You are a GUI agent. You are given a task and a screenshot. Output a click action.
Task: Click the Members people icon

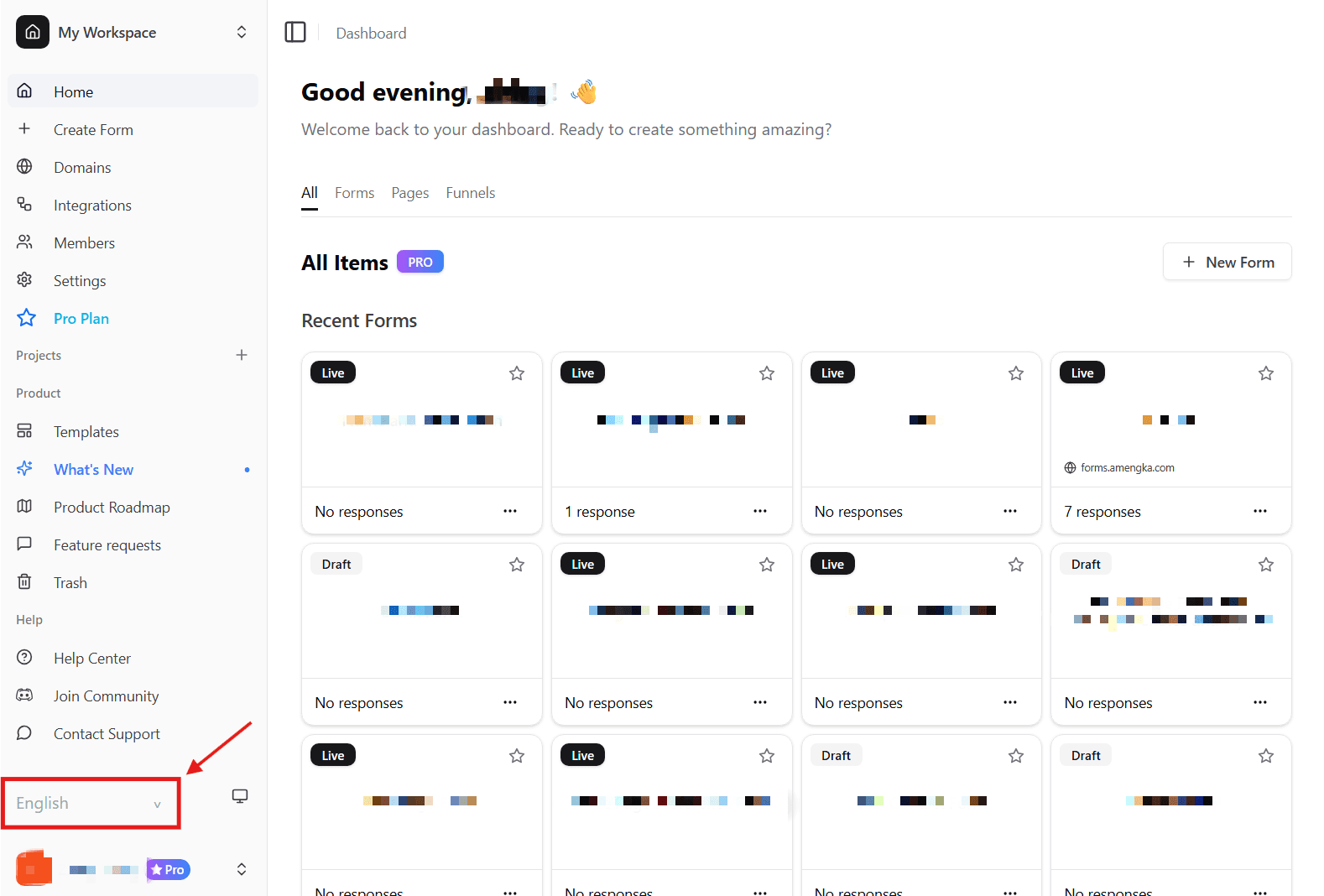24,242
